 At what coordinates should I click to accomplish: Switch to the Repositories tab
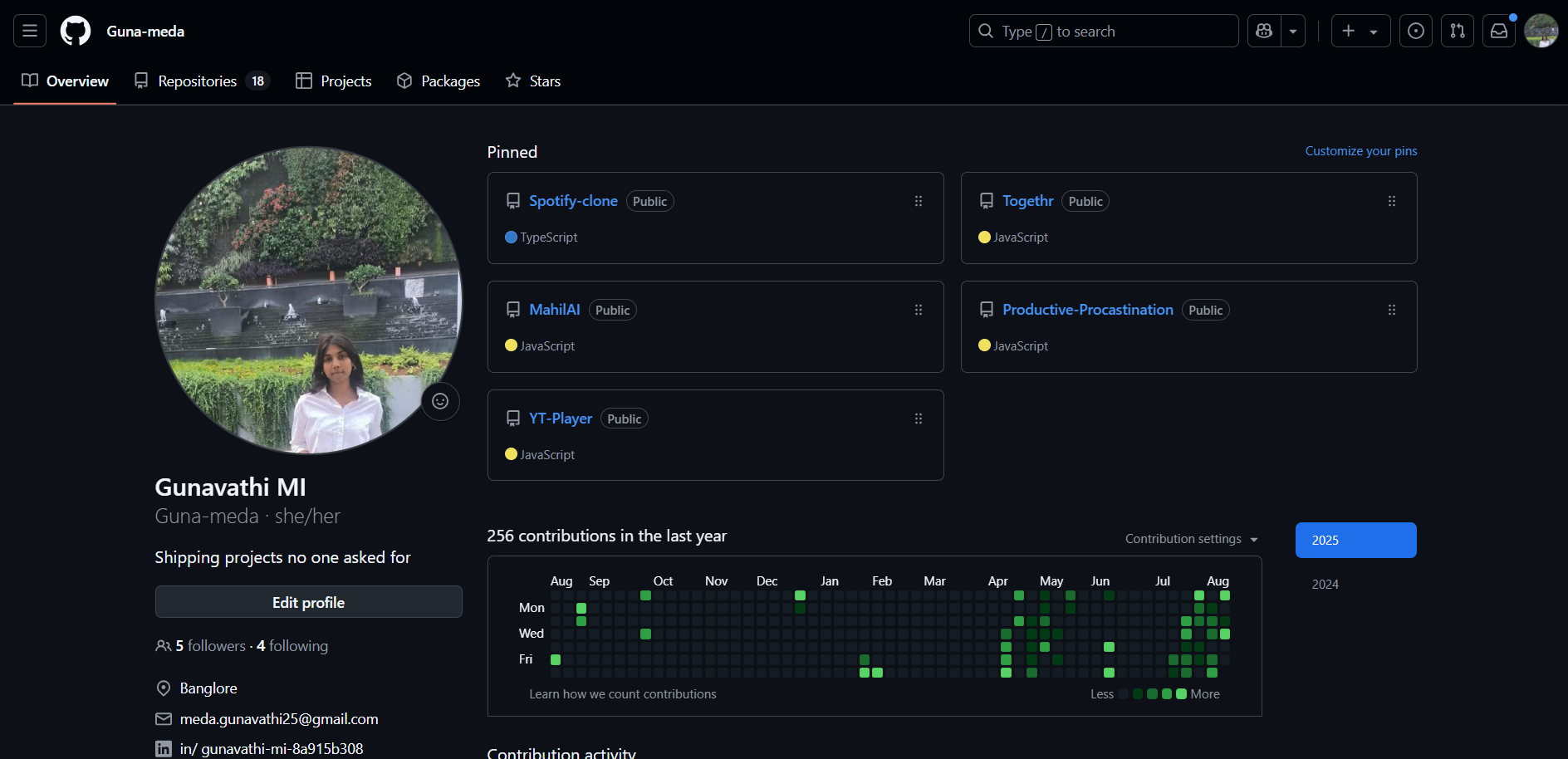(202, 81)
